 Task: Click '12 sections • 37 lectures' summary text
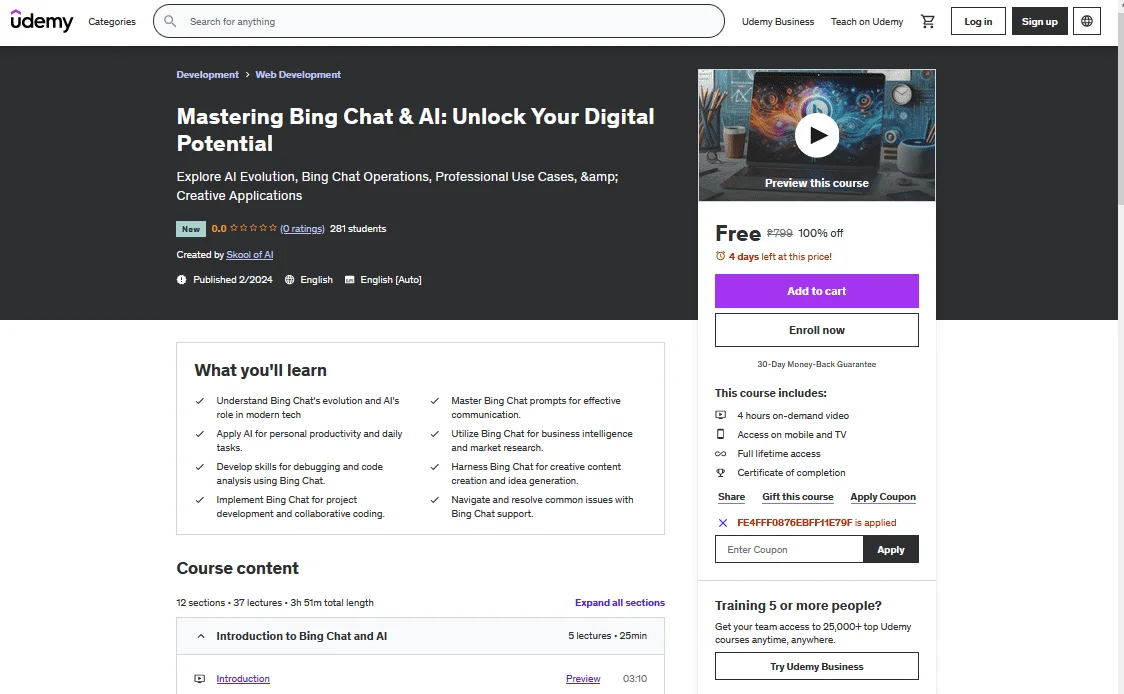pyautogui.click(x=229, y=603)
